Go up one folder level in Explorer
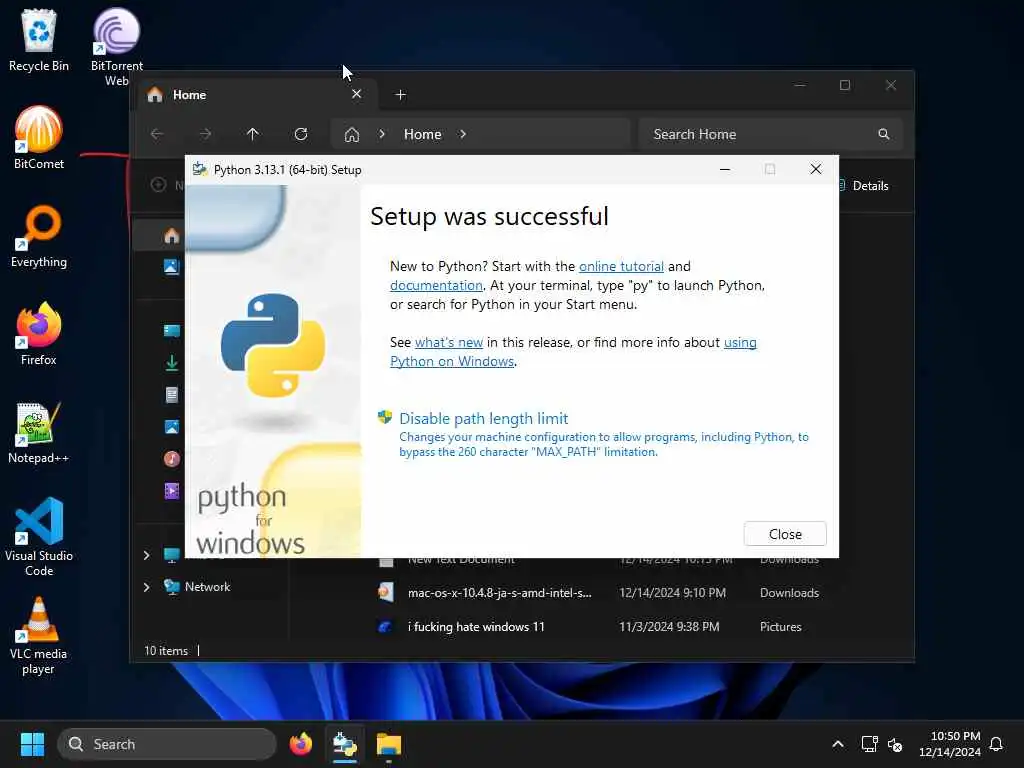This screenshot has height=768, width=1024. tap(253, 134)
